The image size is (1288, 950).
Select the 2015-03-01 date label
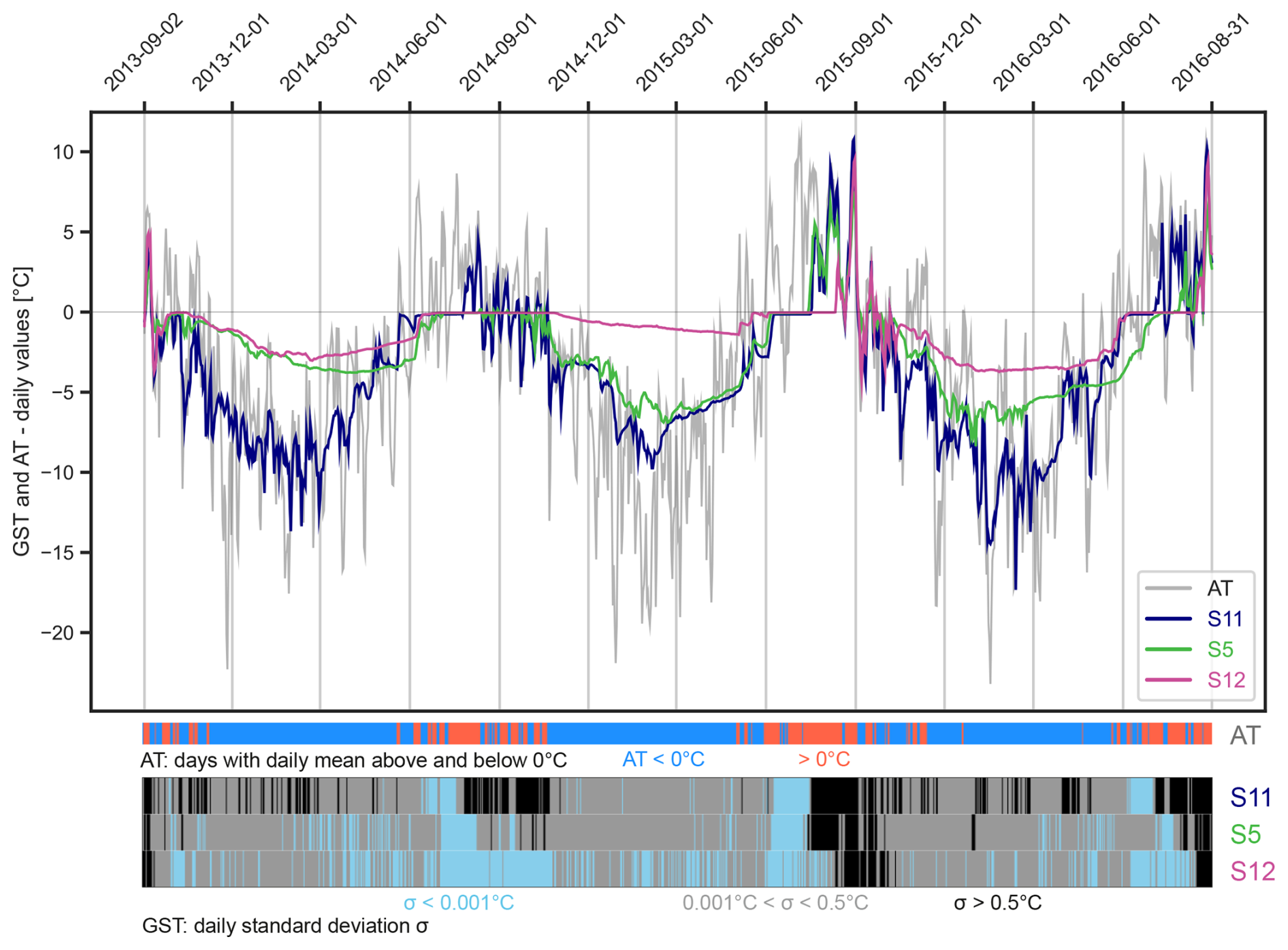point(675,53)
